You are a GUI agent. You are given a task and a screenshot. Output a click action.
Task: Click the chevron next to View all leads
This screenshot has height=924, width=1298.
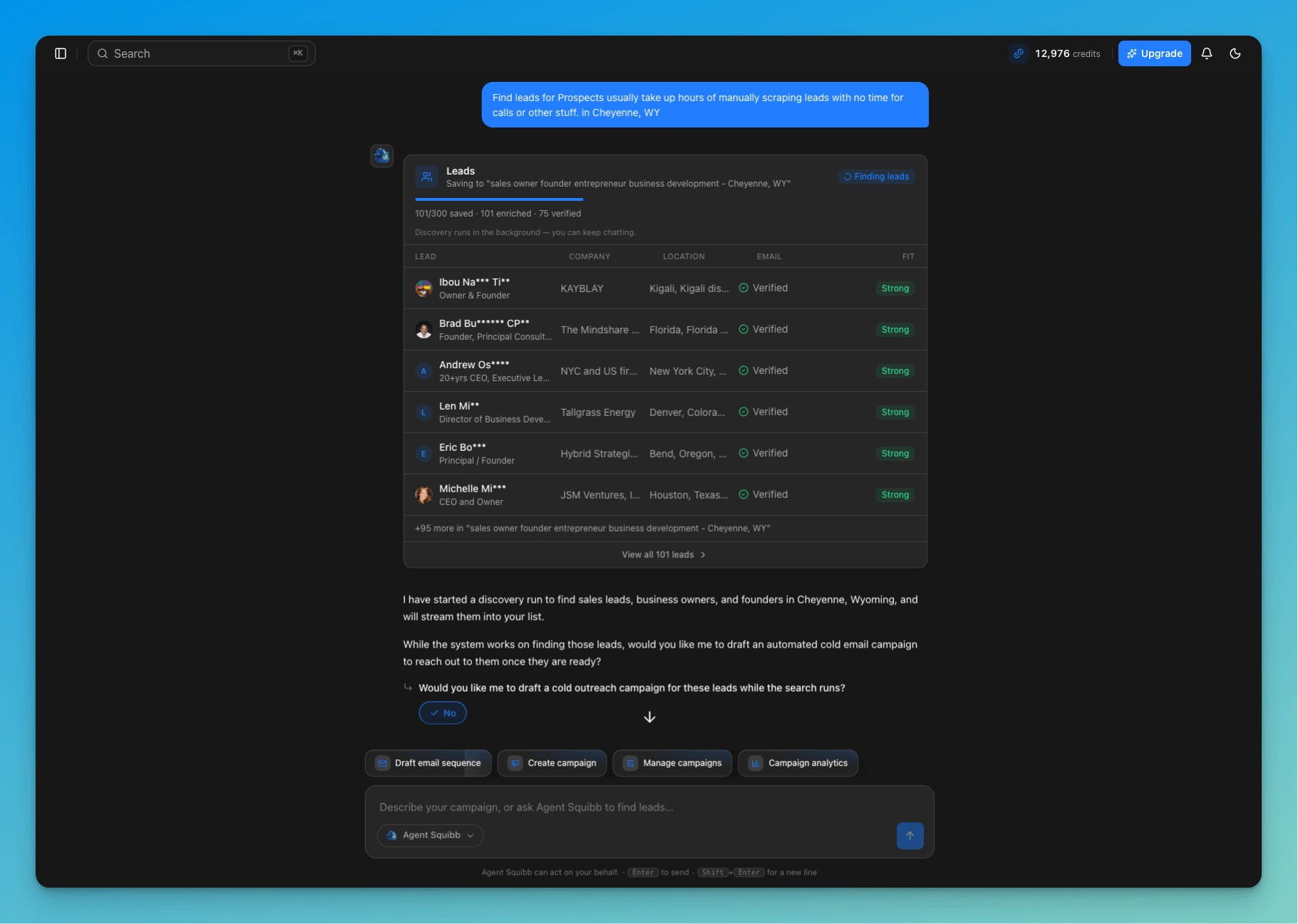tap(704, 555)
